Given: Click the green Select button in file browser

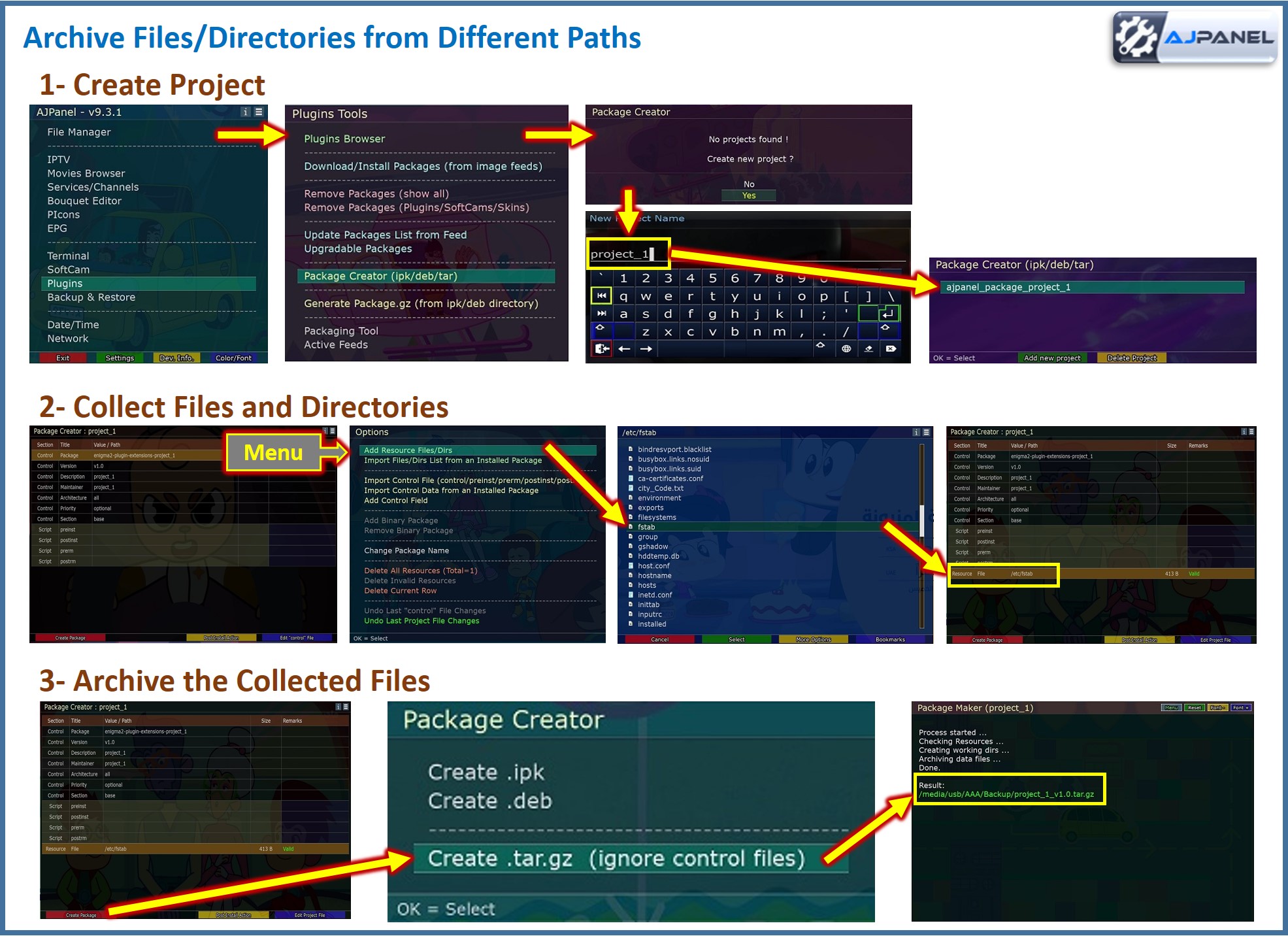Looking at the screenshot, I should [x=736, y=639].
